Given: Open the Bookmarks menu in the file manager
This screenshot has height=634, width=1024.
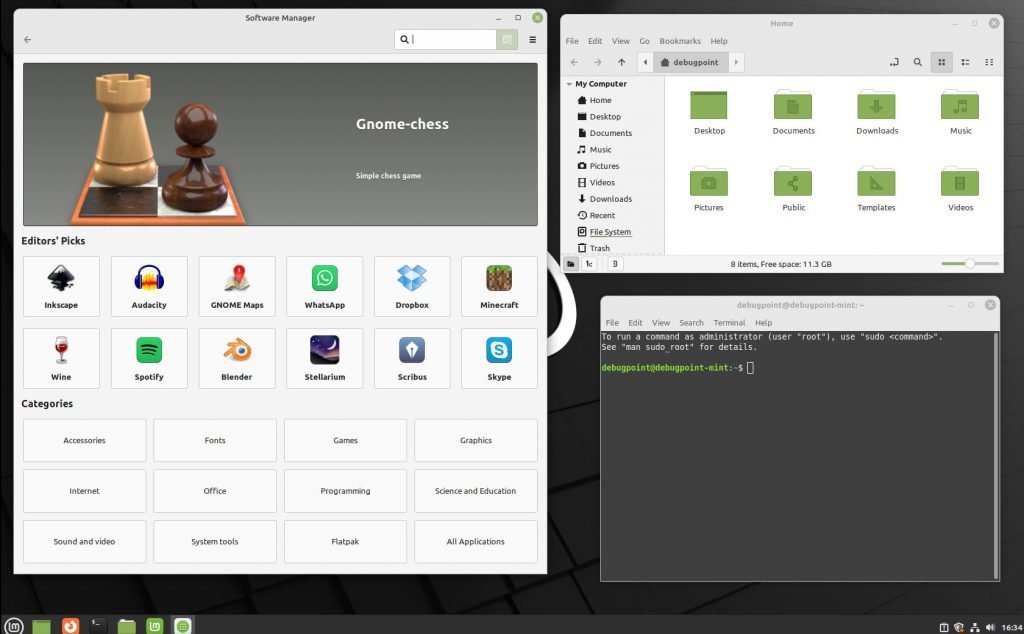Looking at the screenshot, I should (679, 41).
